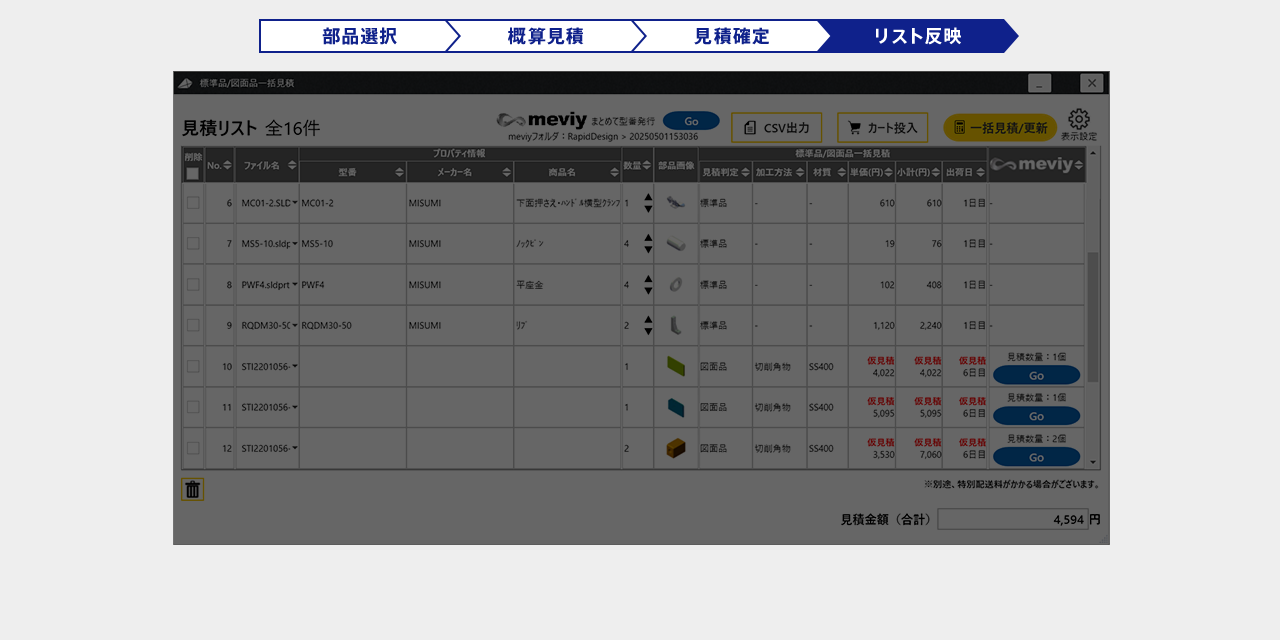The width and height of the screenshot is (1280, 640).
Task: Increase quantity for row 7 MS5-10
Action: point(648,238)
